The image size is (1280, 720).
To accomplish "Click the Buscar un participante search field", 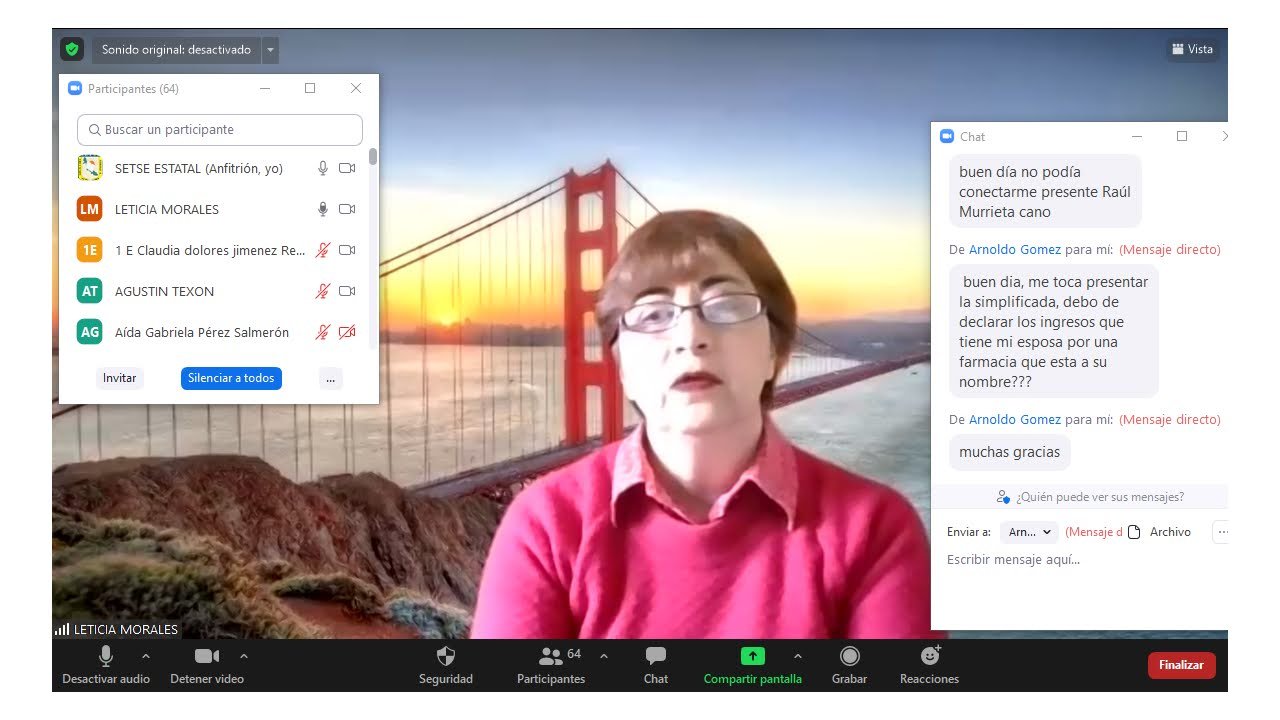I will (220, 130).
